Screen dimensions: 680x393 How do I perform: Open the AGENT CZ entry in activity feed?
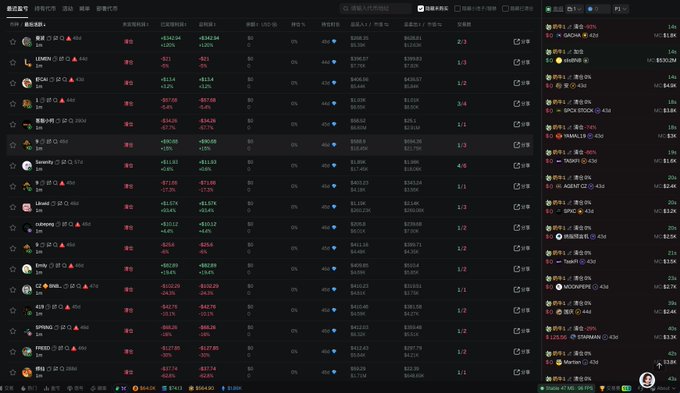(x=611, y=182)
